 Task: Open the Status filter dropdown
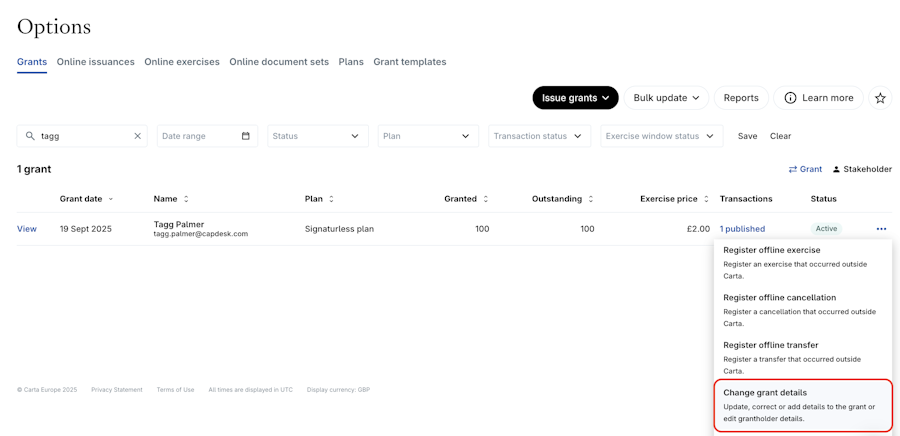click(317, 136)
